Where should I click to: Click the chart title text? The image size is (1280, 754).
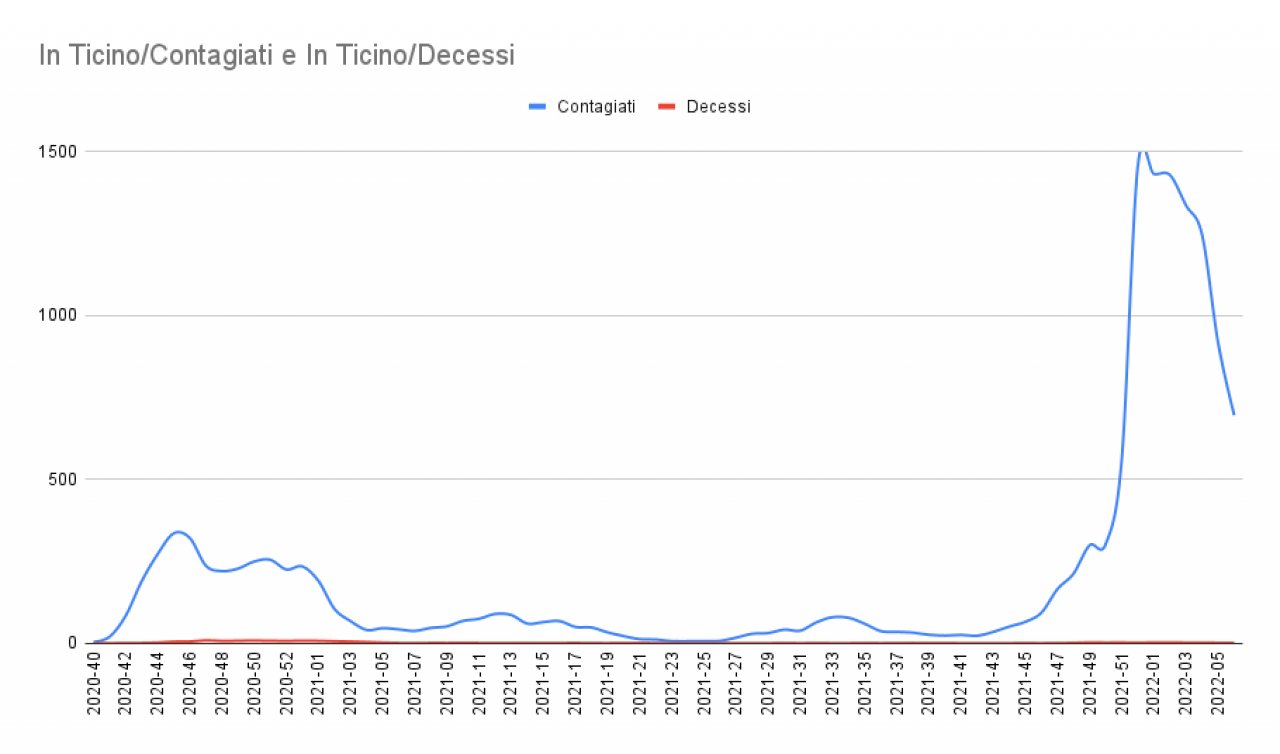click(276, 56)
